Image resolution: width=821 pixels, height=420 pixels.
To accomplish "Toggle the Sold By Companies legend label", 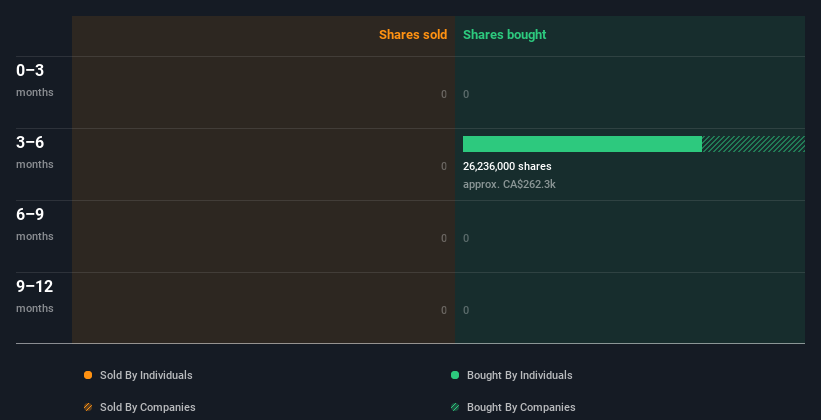I will [148, 407].
